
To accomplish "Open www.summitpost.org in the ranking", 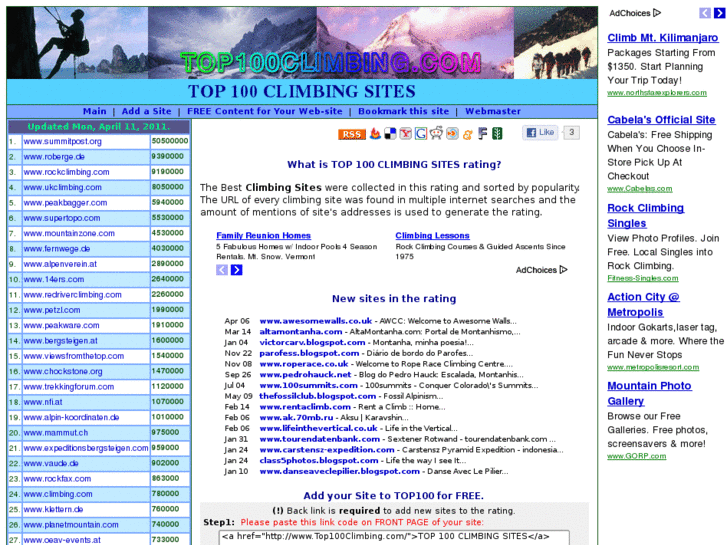I will coord(63,141).
